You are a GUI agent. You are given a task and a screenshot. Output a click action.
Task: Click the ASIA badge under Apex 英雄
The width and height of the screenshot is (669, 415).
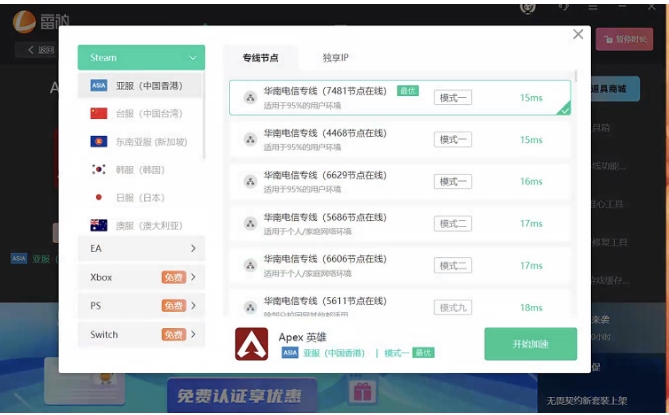pyautogui.click(x=290, y=353)
